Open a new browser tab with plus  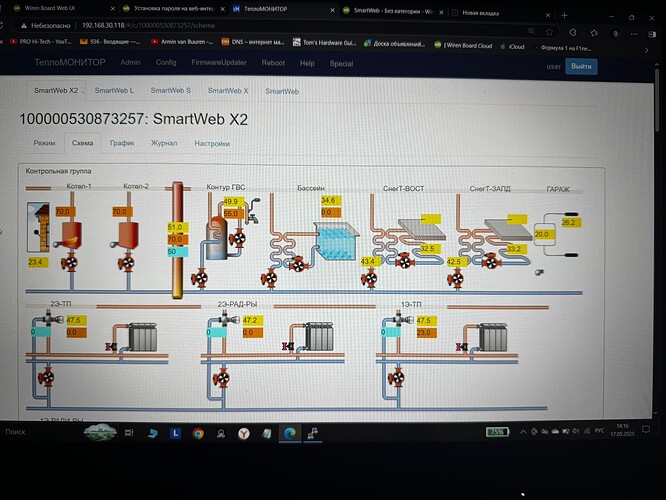point(564,16)
